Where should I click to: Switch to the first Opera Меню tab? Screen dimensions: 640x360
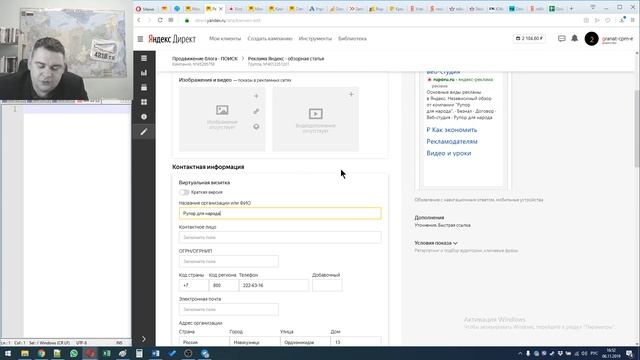coord(145,8)
